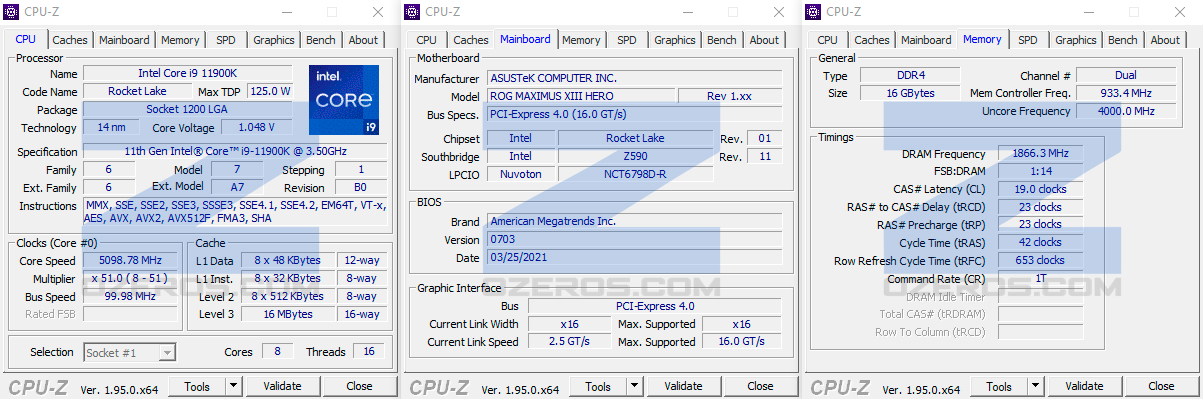Screen dimensions: 1203x399
Task: Click the Close button in the CPU window footer
Action: (359, 386)
